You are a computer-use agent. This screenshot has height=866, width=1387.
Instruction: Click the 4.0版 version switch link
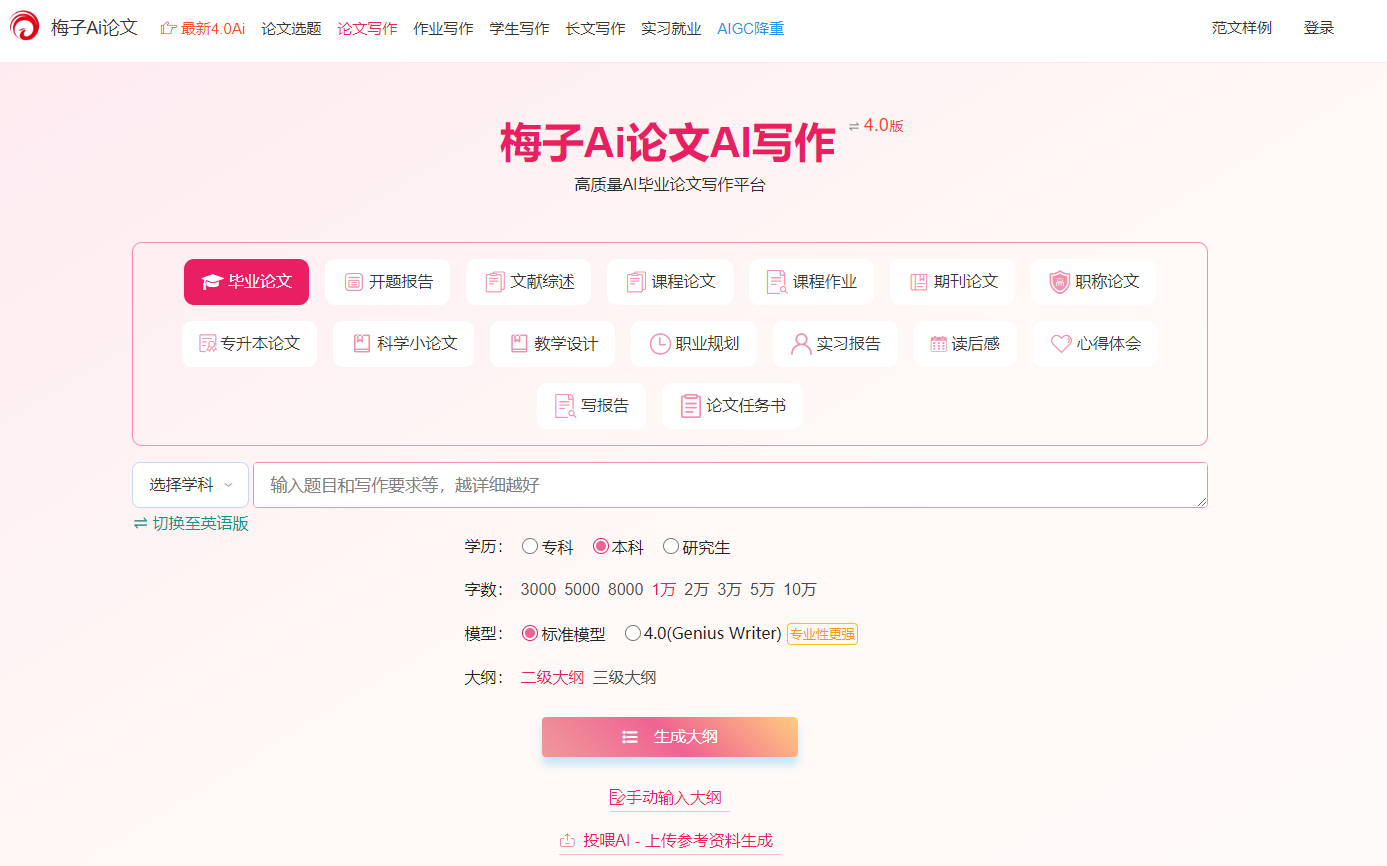point(884,126)
